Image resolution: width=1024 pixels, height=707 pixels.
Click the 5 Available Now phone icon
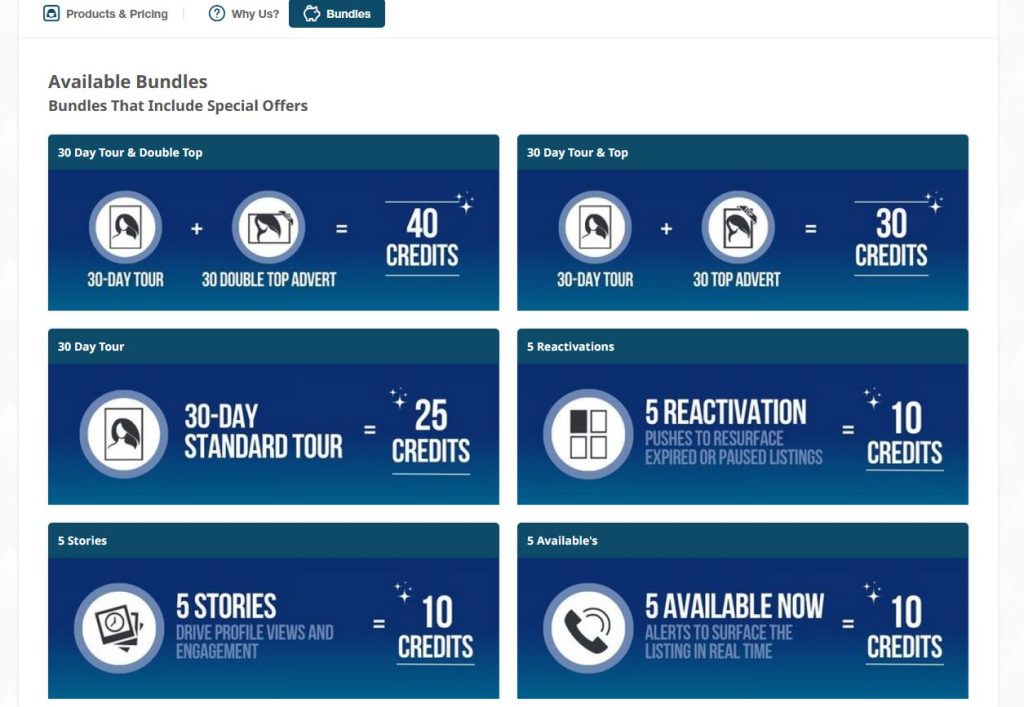[588, 628]
